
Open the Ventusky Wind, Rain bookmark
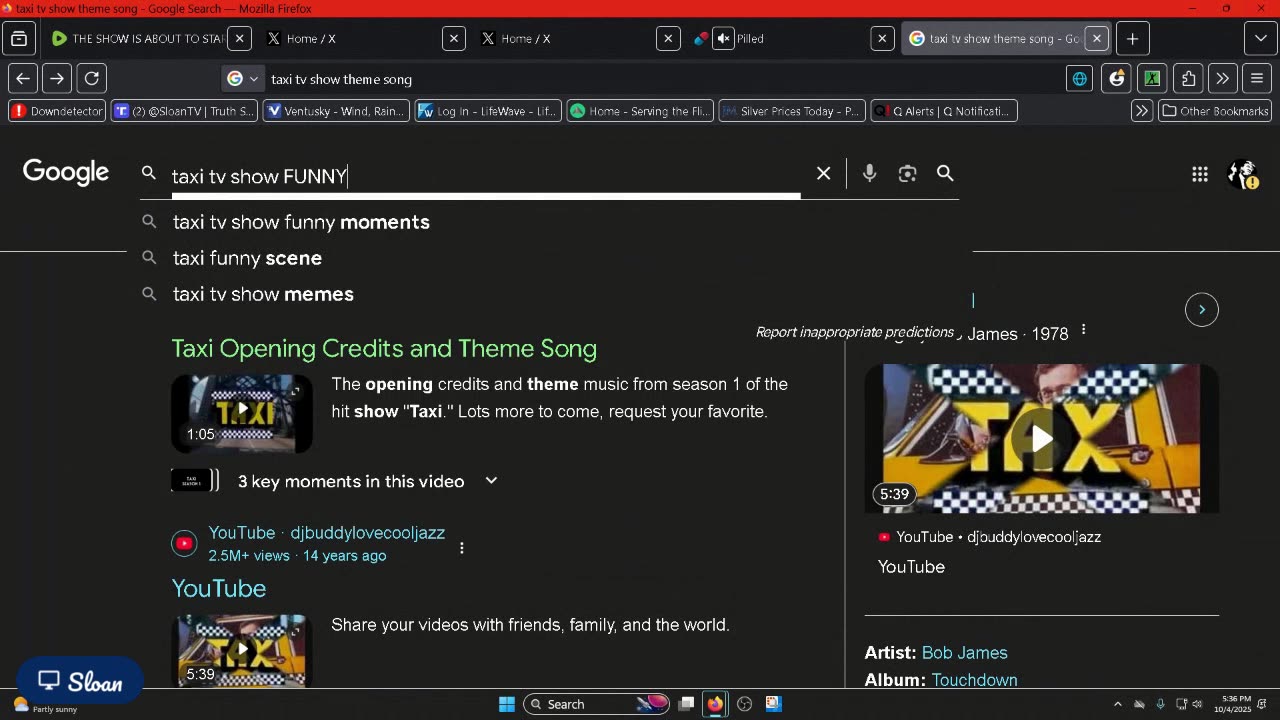[x=336, y=111]
